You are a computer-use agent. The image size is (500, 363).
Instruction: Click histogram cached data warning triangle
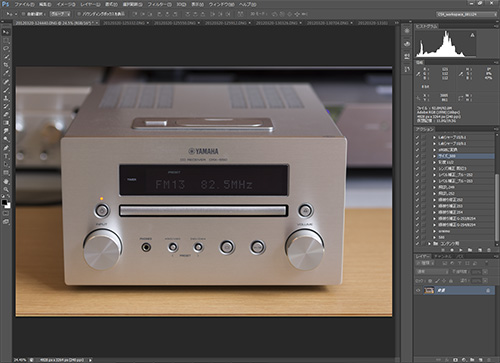point(472,35)
